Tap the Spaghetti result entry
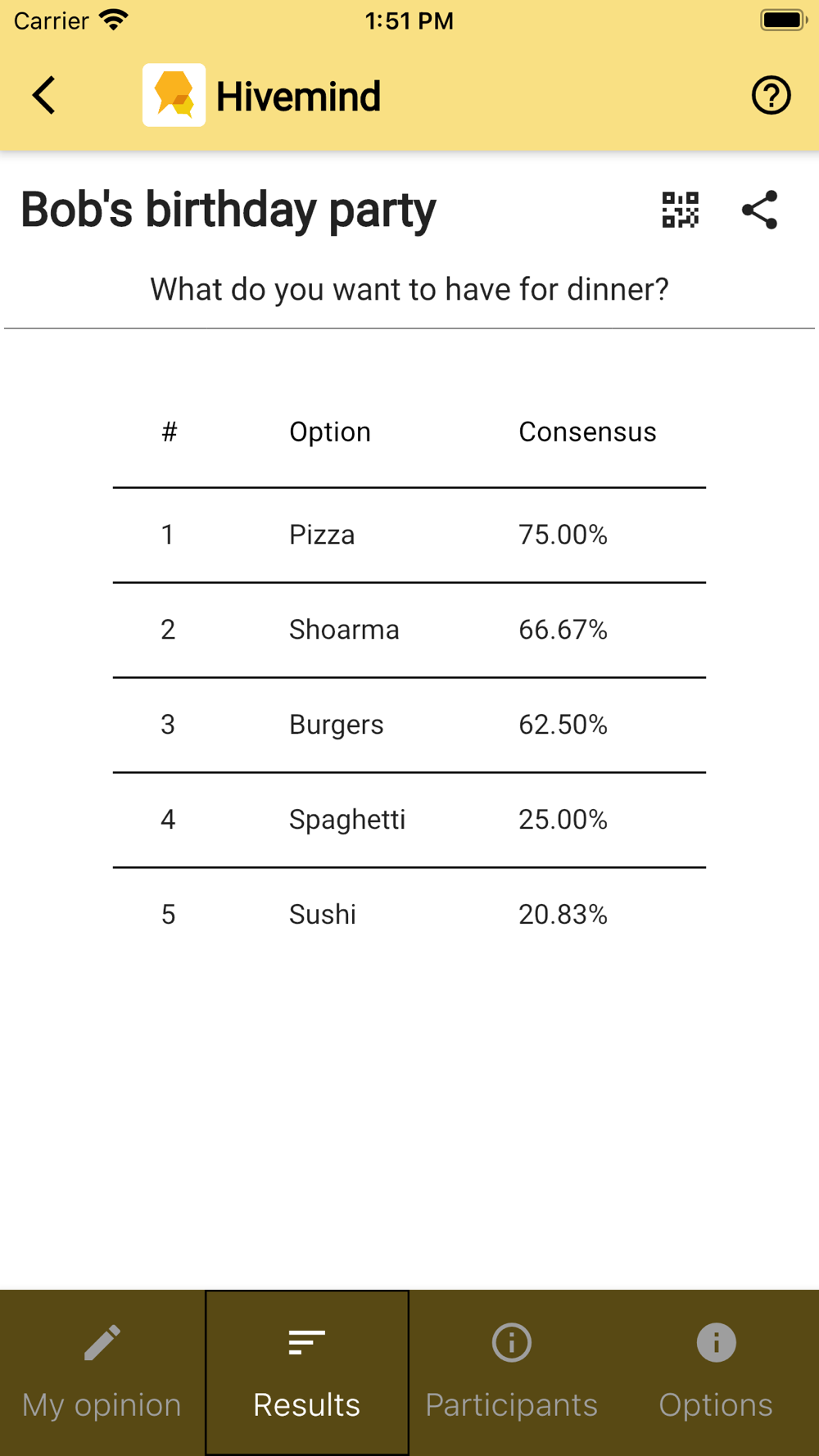 click(x=409, y=821)
